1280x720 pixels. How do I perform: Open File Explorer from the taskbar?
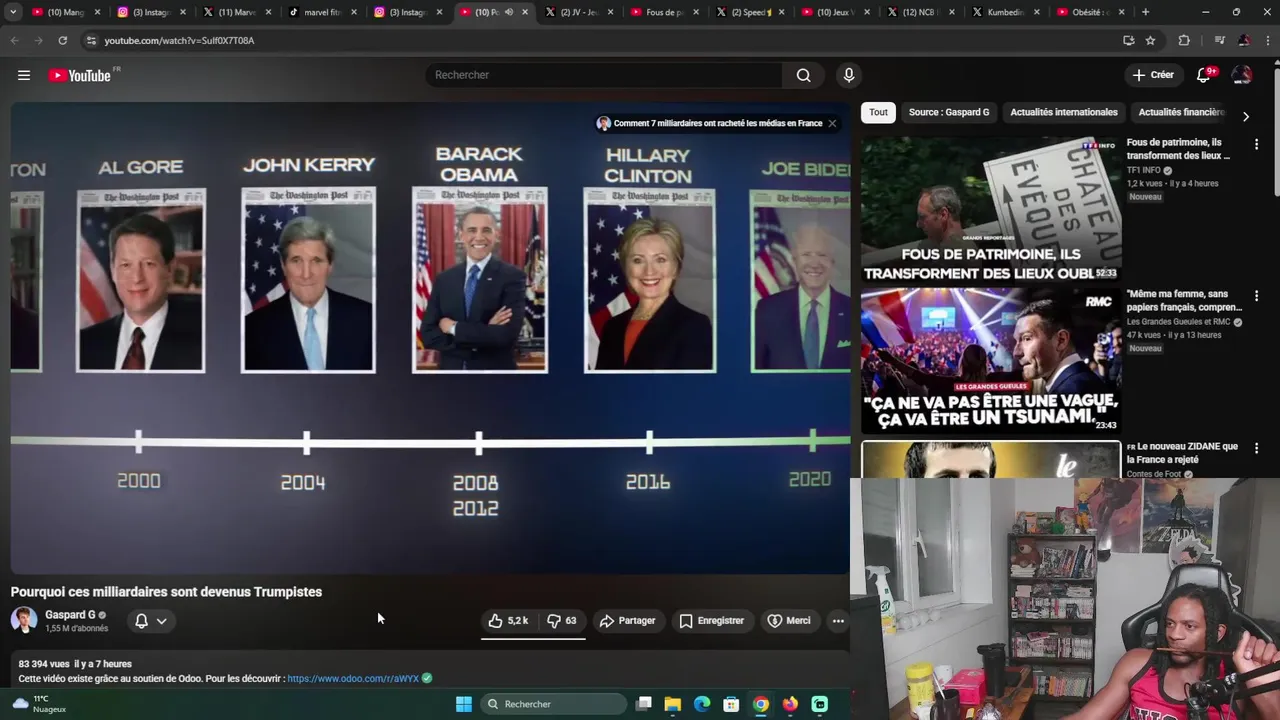pyautogui.click(x=673, y=704)
